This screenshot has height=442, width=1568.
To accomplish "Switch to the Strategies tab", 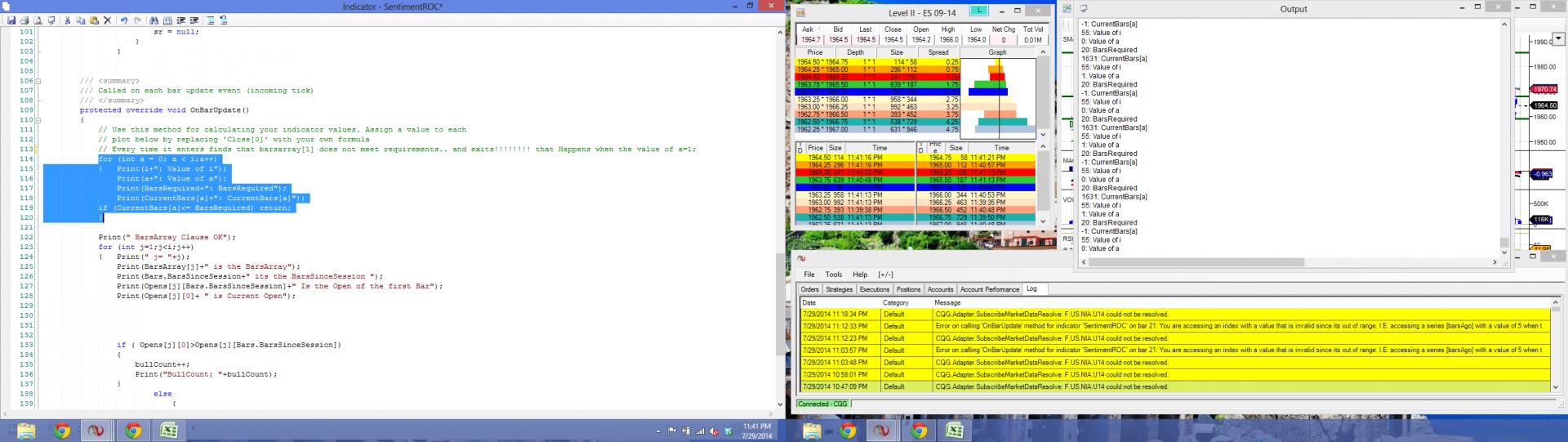I will click(x=839, y=289).
